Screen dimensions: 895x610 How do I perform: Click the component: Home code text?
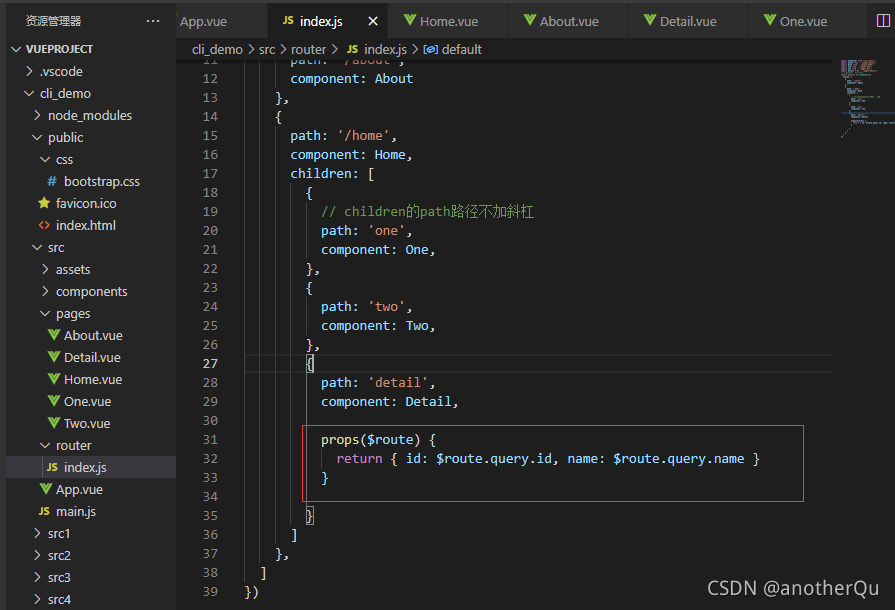pyautogui.click(x=351, y=155)
